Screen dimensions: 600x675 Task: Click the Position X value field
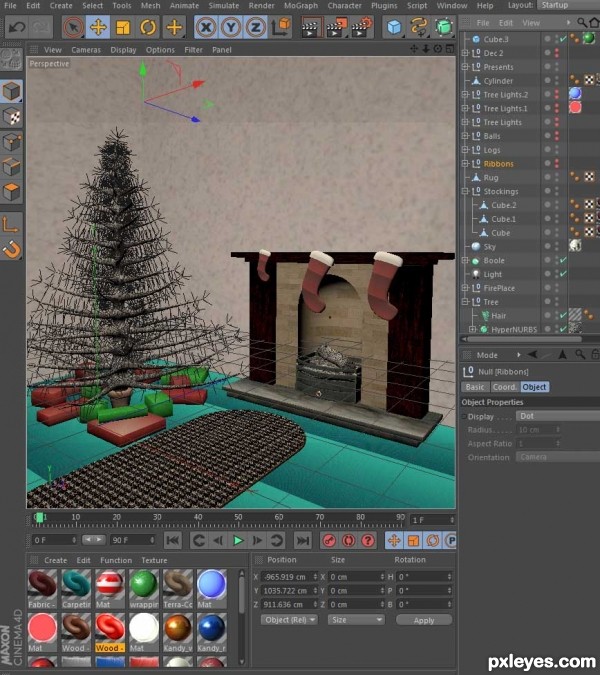289,577
